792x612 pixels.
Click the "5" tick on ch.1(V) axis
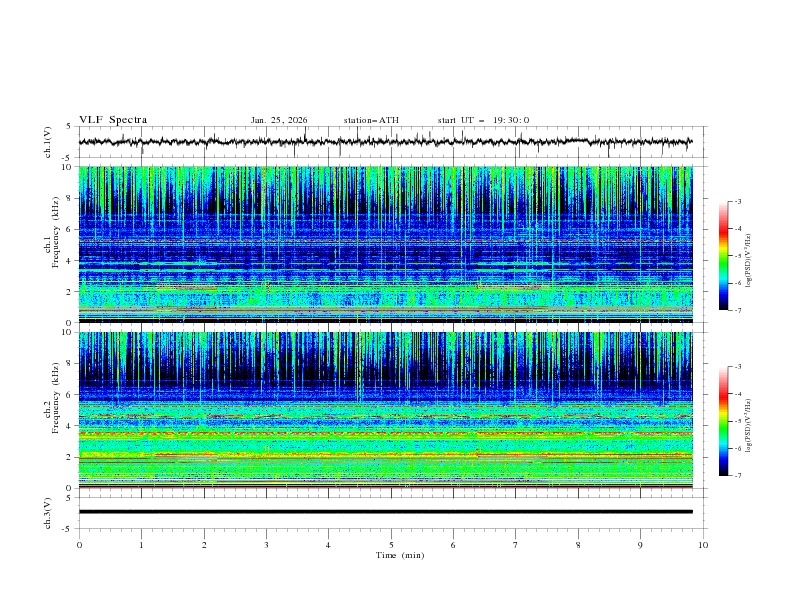[x=69, y=127]
